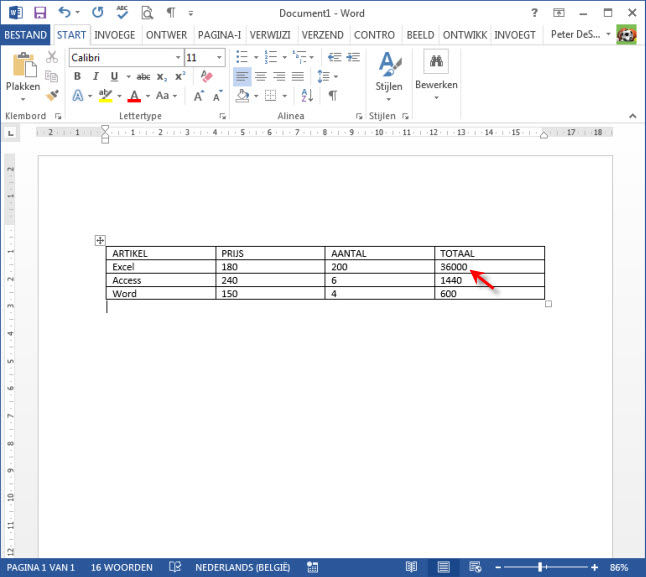This screenshot has height=577, width=646.
Task: Toggle paragraph marks in Alinea group
Action: [333, 96]
